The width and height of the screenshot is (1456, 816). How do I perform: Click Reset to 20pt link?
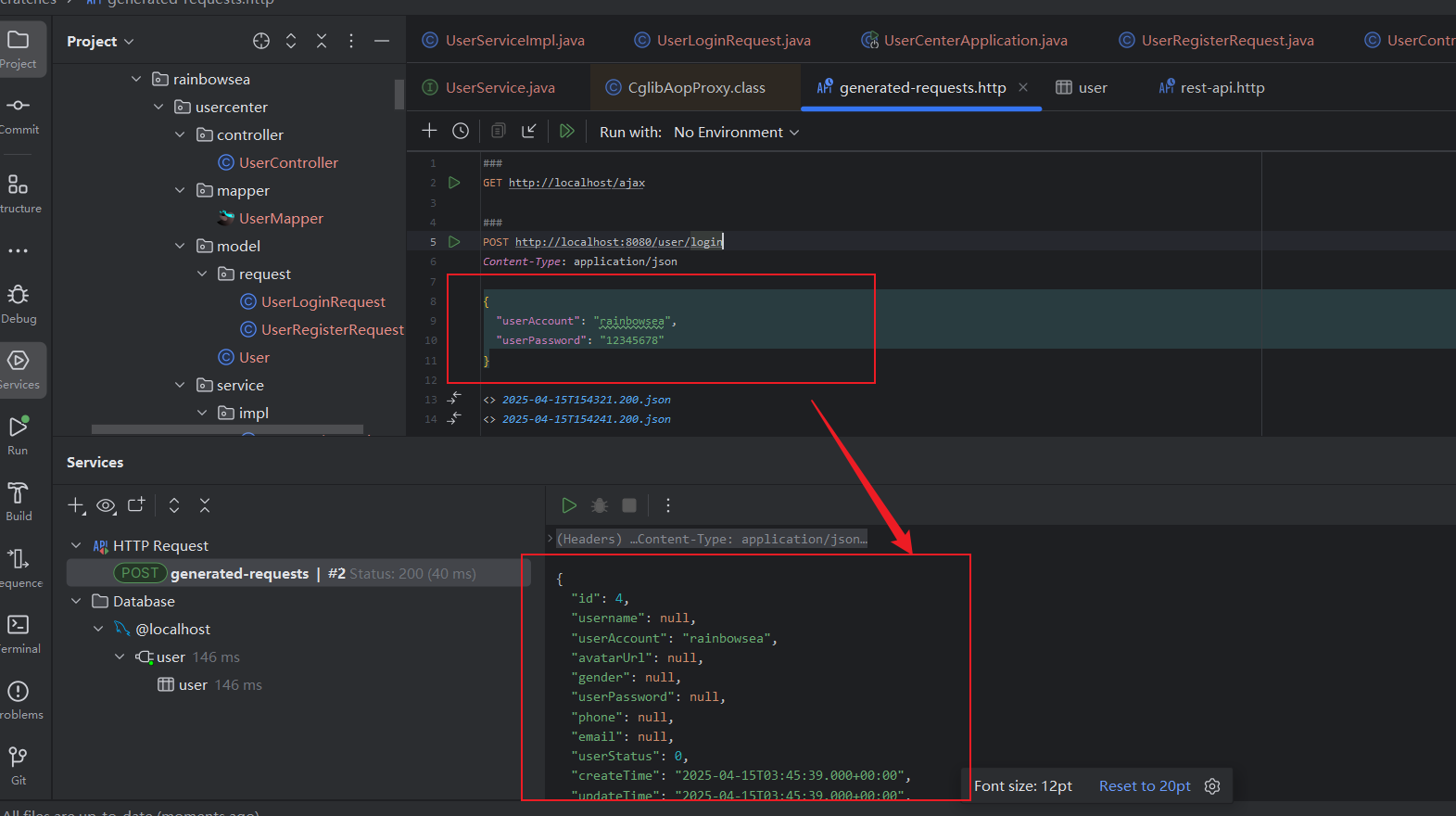click(x=1145, y=786)
